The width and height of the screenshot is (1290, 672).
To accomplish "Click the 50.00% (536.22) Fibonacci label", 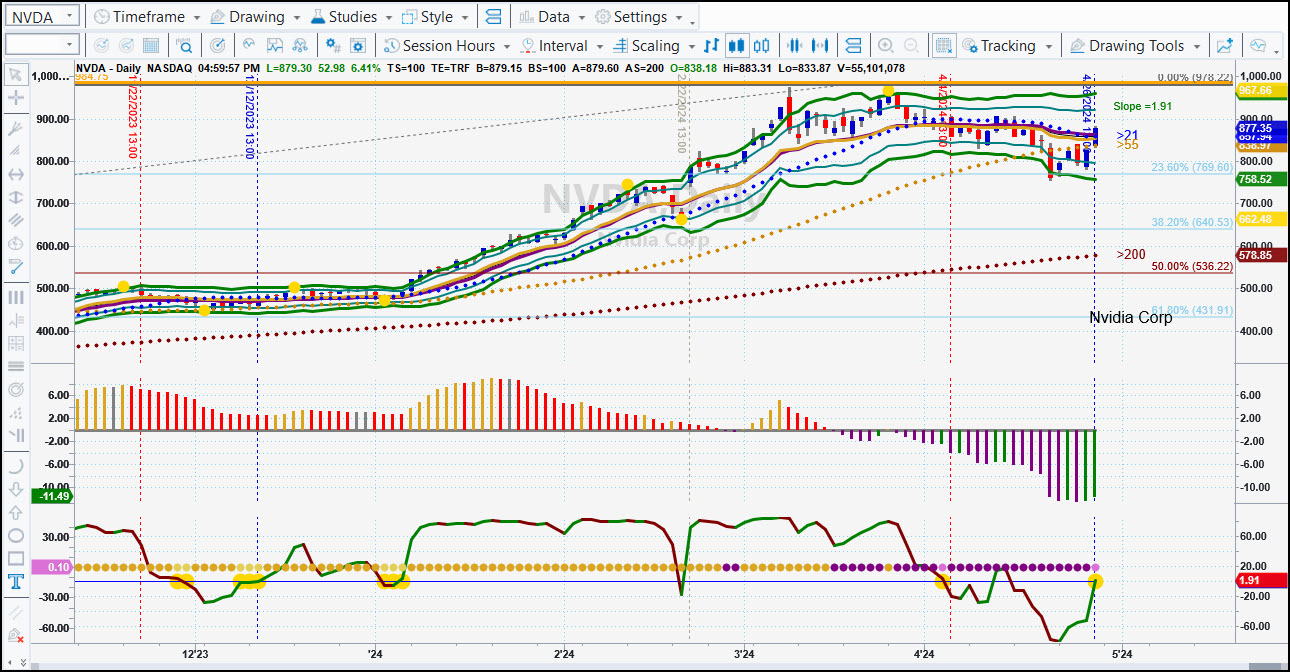I will point(1191,267).
